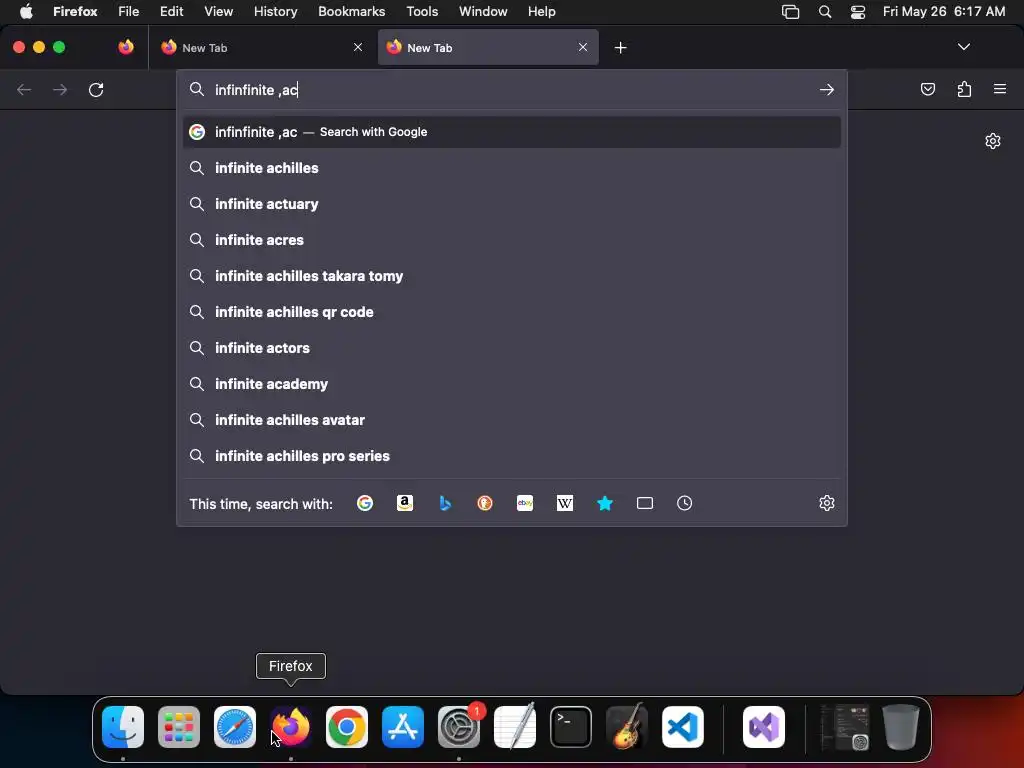Click the date and time in menu bar
The image size is (1024, 768).
click(944, 12)
